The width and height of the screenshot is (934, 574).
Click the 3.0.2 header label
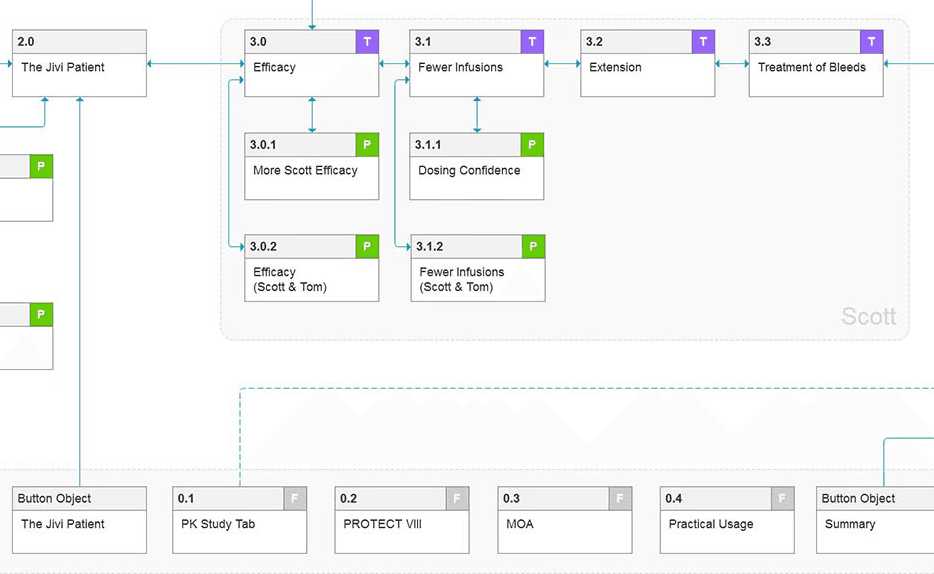[x=263, y=247]
